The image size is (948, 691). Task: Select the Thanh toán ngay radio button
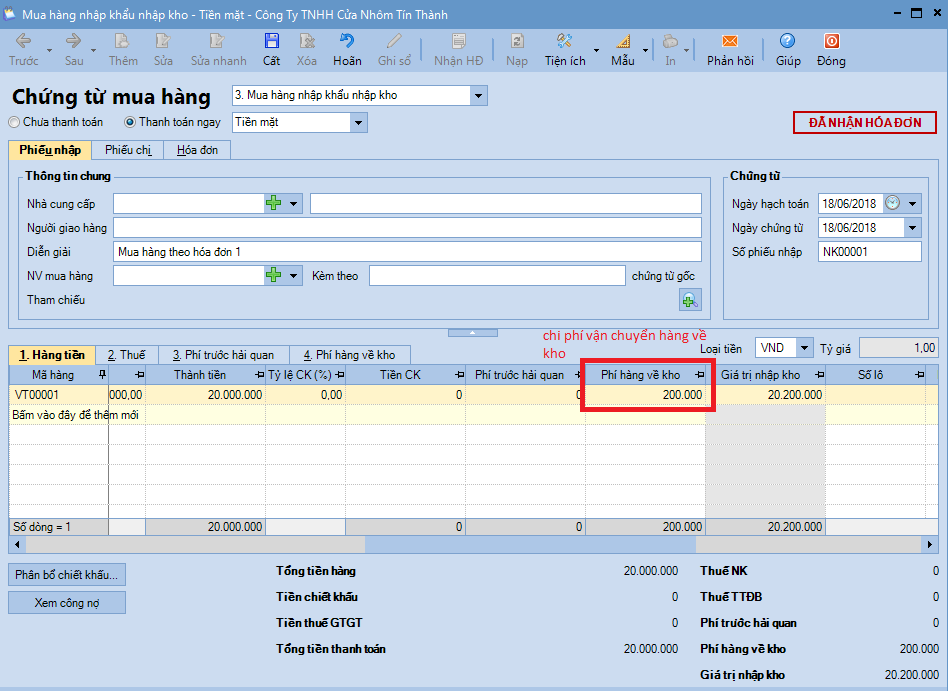point(129,122)
